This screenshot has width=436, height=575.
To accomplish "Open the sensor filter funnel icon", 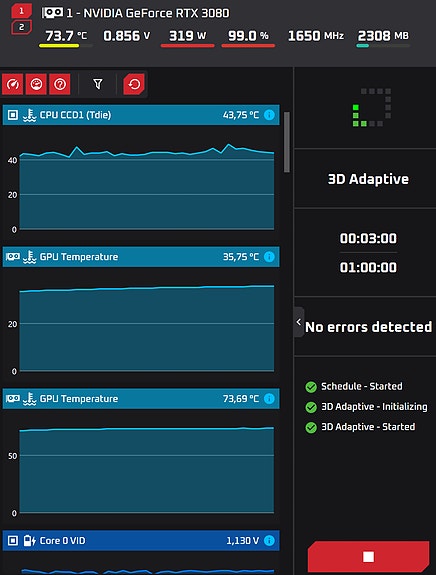I will [98, 84].
